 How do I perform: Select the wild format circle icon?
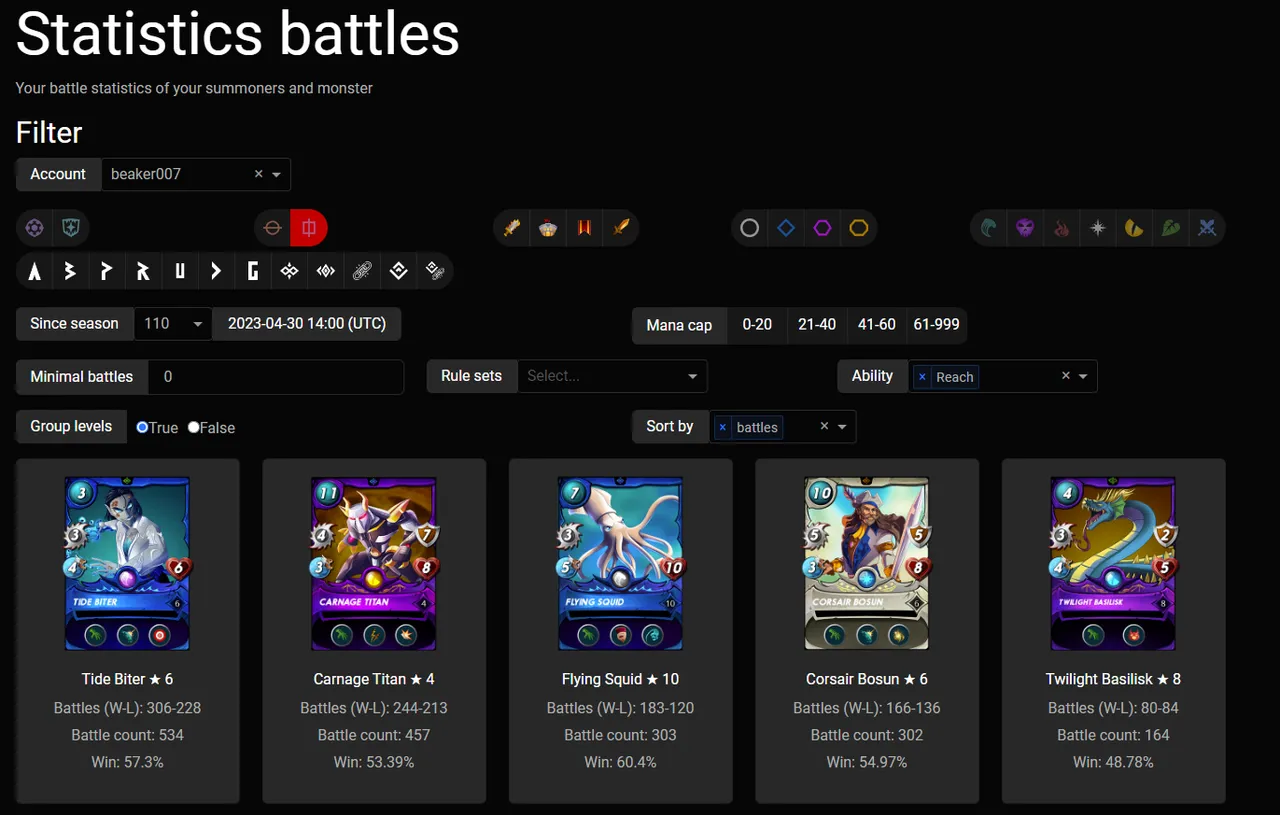click(x=272, y=228)
